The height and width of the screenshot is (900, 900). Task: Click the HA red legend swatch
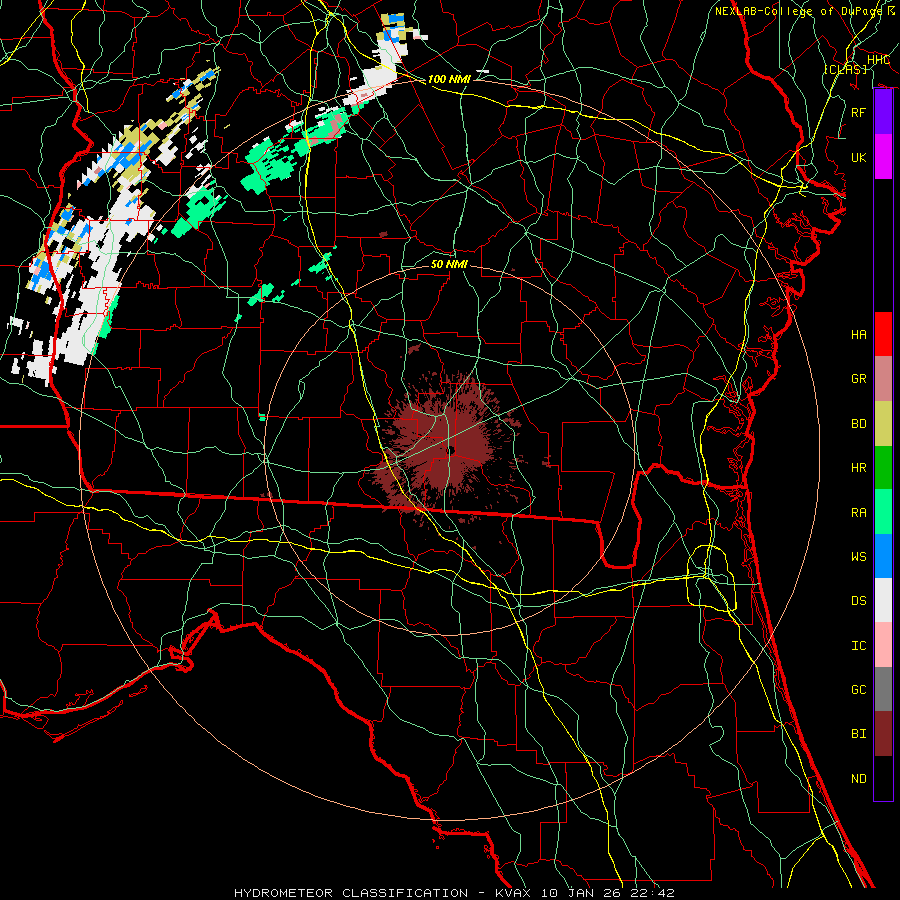883,334
